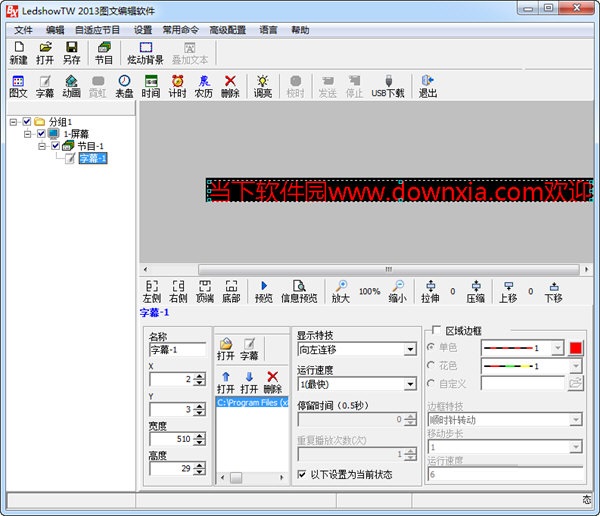Click the 拉伸 stretch icon
Image resolution: width=600 pixels, height=516 pixels.
pos(430,292)
